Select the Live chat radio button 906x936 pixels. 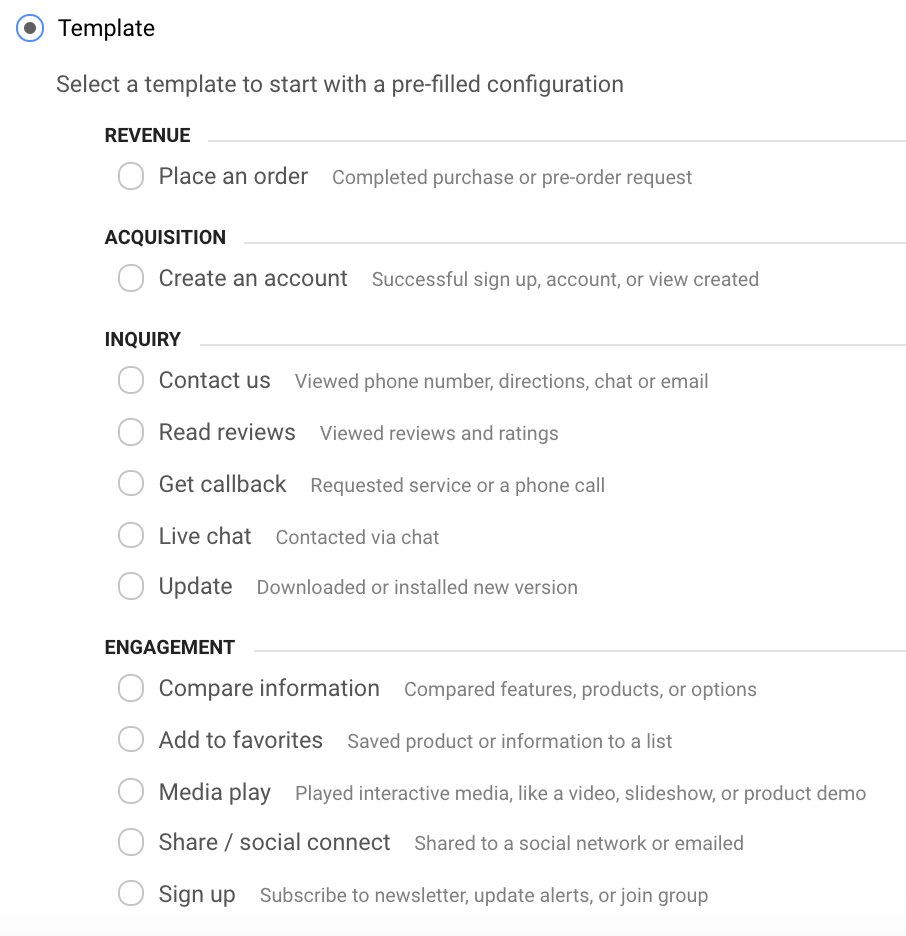pyautogui.click(x=131, y=536)
